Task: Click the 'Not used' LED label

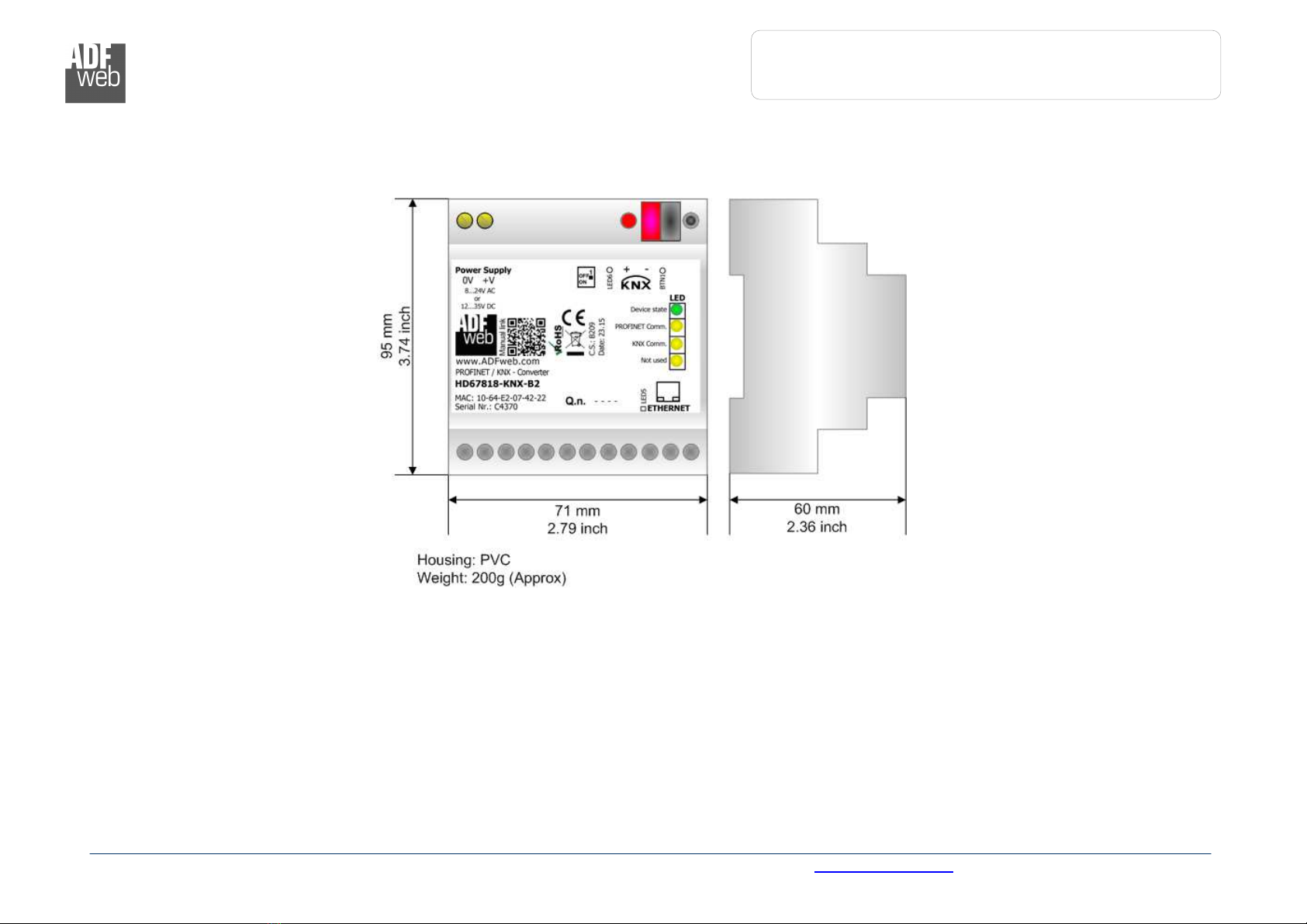Action: (x=654, y=361)
